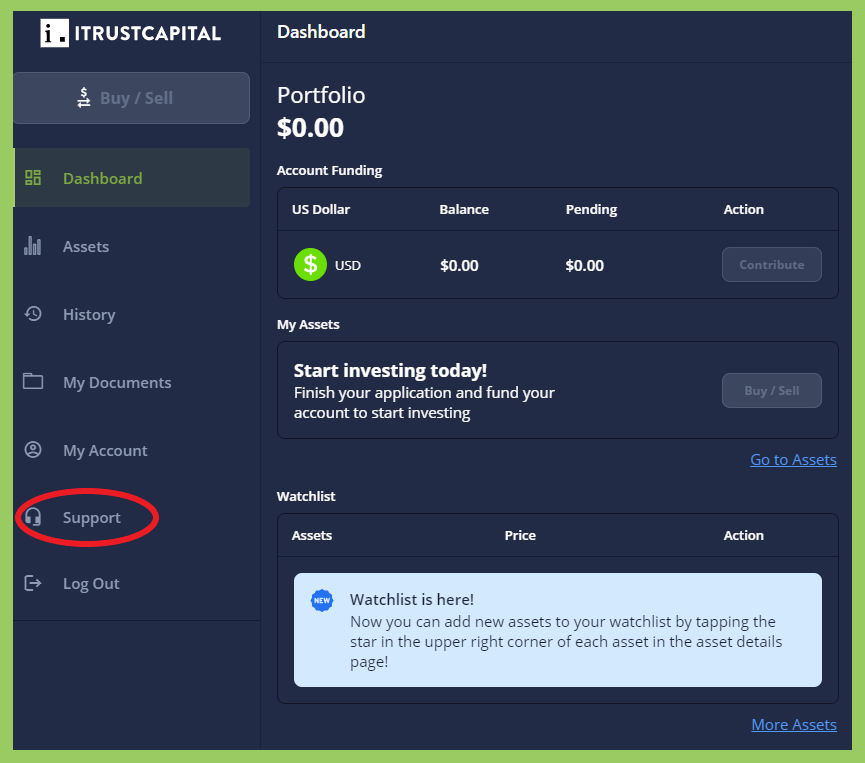Click the 'Finish your application' description text
Screen dimensions: 865x763
coord(424,403)
